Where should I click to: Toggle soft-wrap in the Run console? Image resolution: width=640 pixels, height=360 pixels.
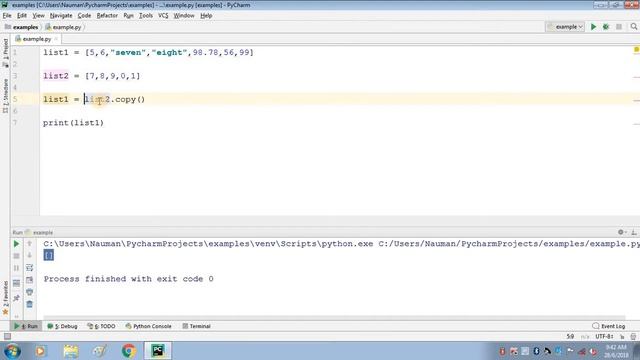click(29, 268)
